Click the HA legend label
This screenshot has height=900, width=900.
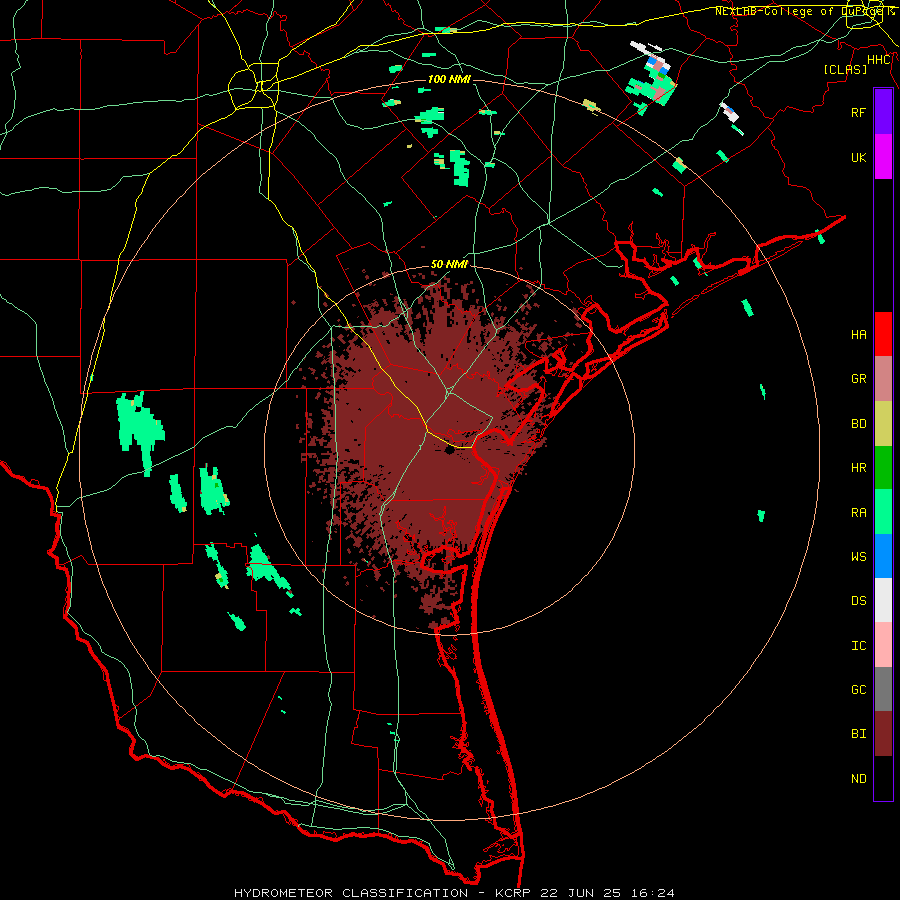pos(858,335)
